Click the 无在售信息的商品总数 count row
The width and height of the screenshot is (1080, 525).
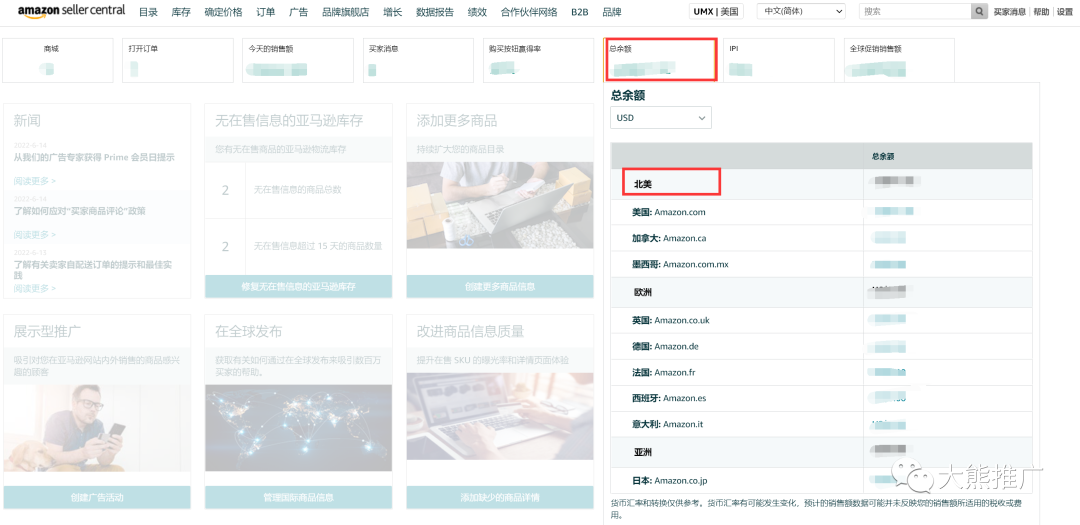298,190
